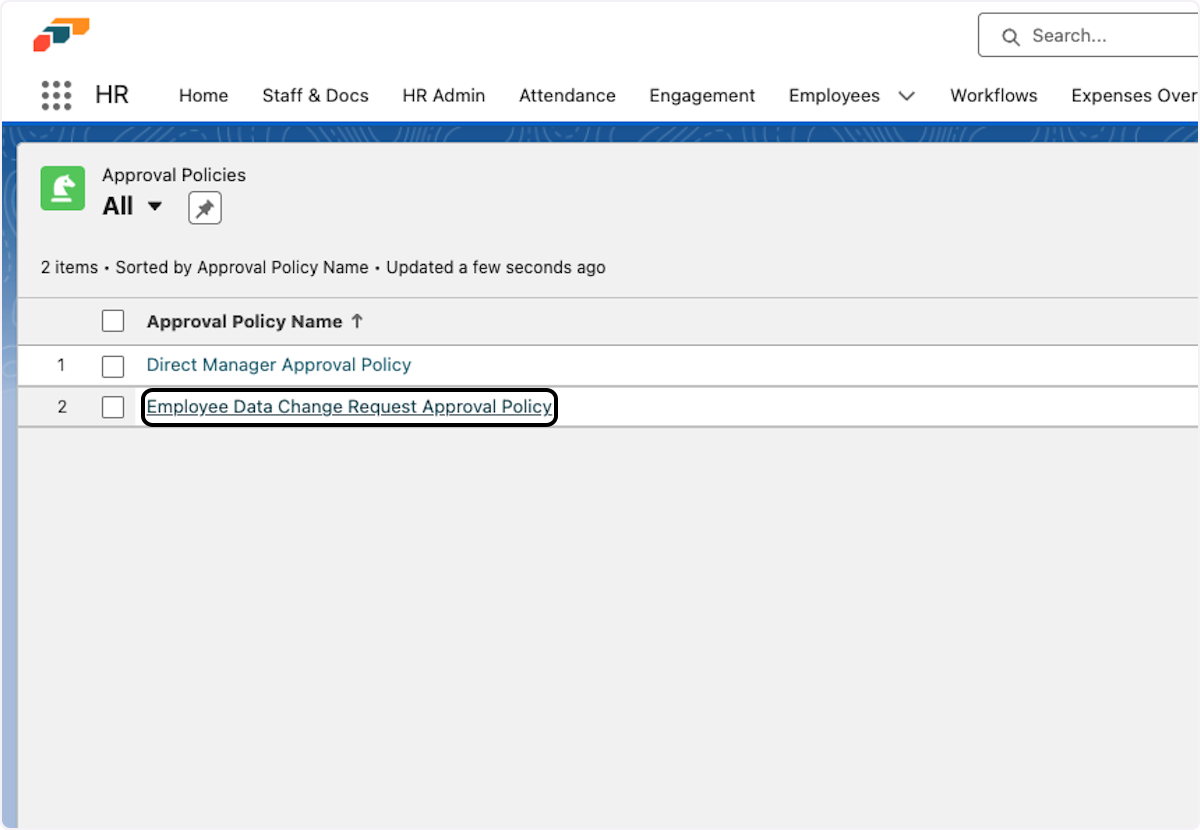Screen dimensions: 1200x830
Task: Open Direct Manager Approval Policy
Action: 278,365
